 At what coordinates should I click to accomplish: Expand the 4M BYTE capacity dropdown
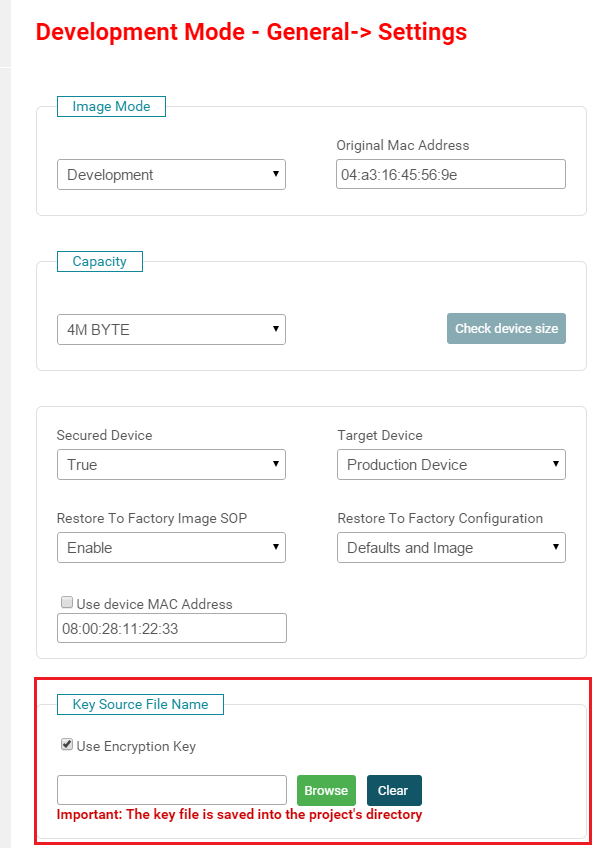(x=171, y=329)
